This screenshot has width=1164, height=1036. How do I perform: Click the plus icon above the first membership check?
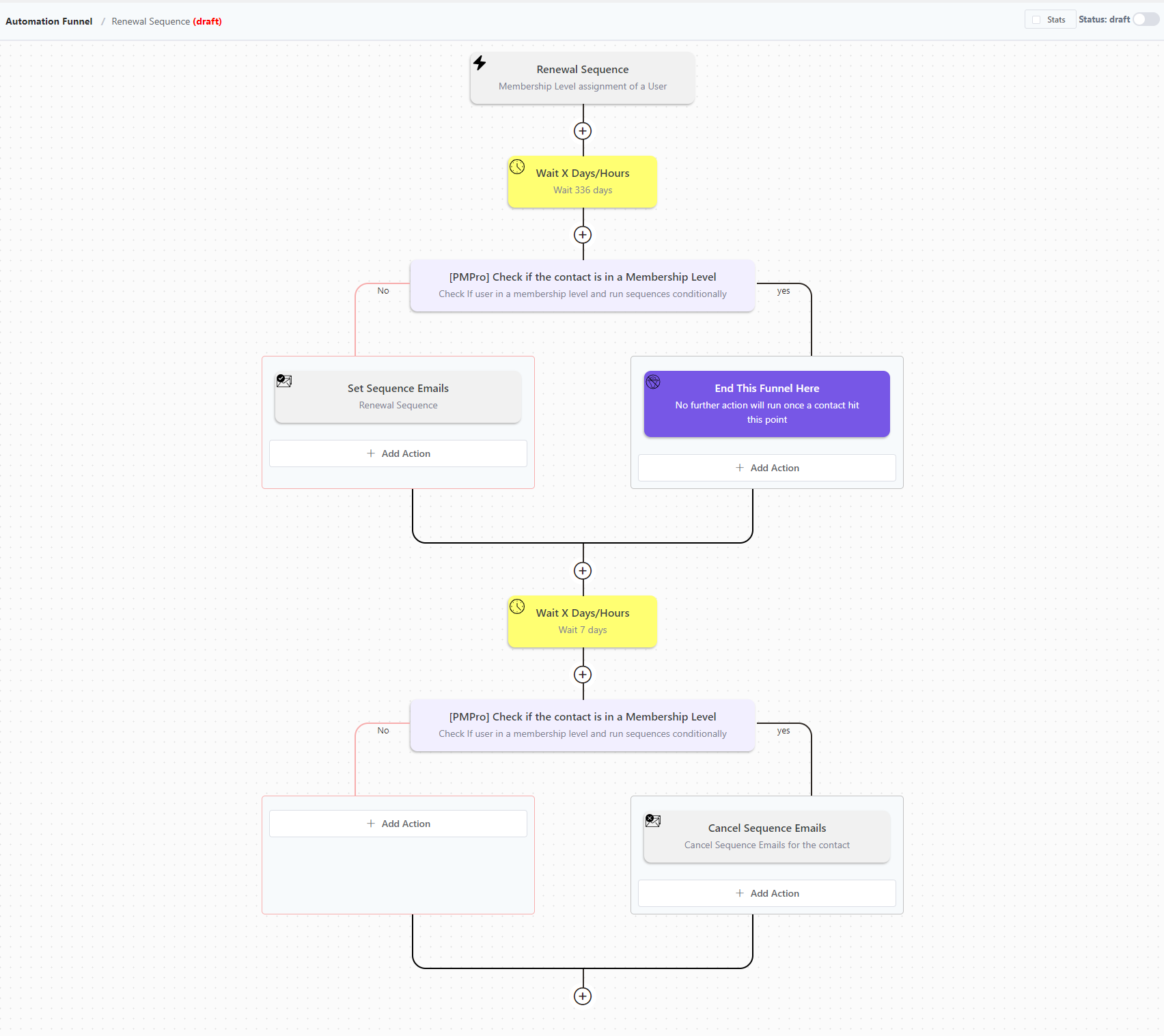[x=582, y=235]
